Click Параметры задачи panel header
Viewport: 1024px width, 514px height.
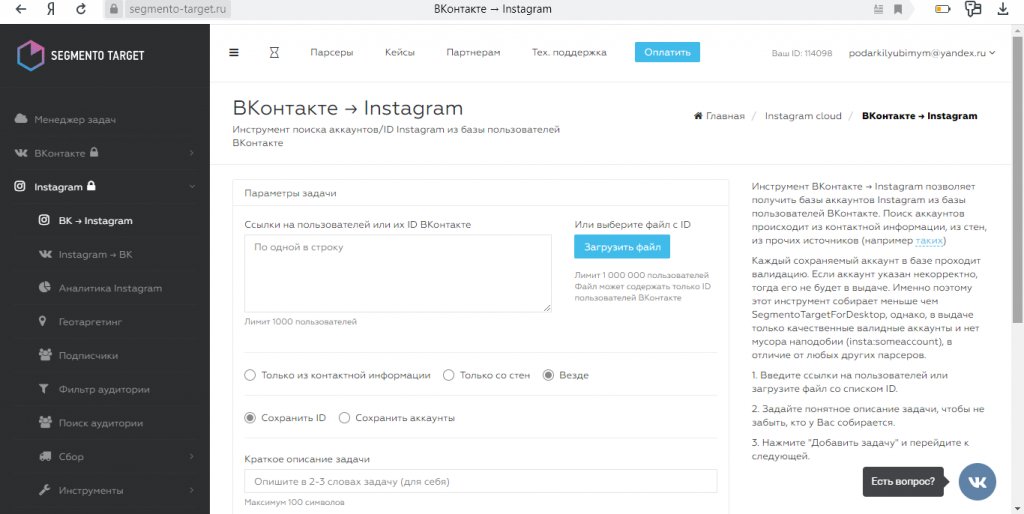(481, 193)
